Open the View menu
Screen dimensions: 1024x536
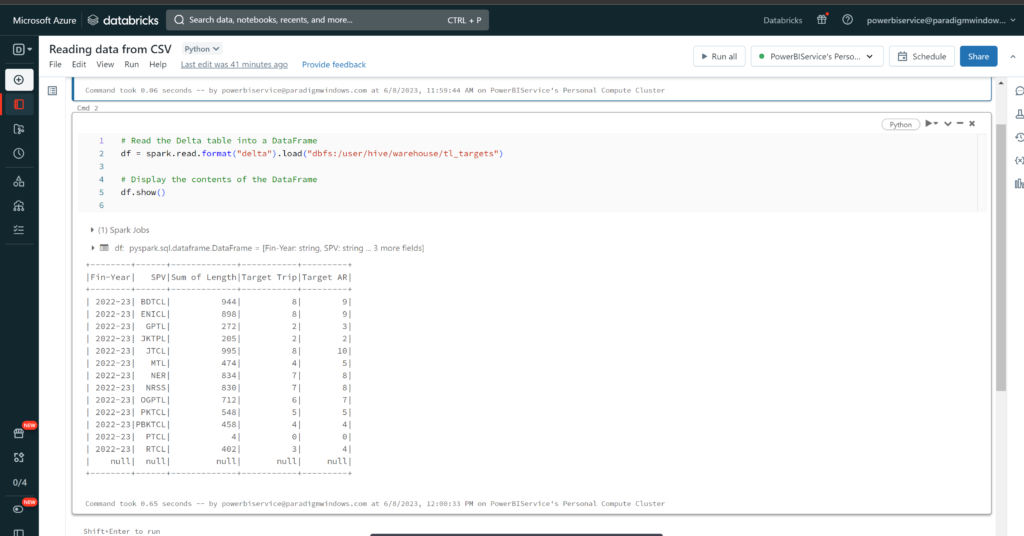(x=105, y=65)
